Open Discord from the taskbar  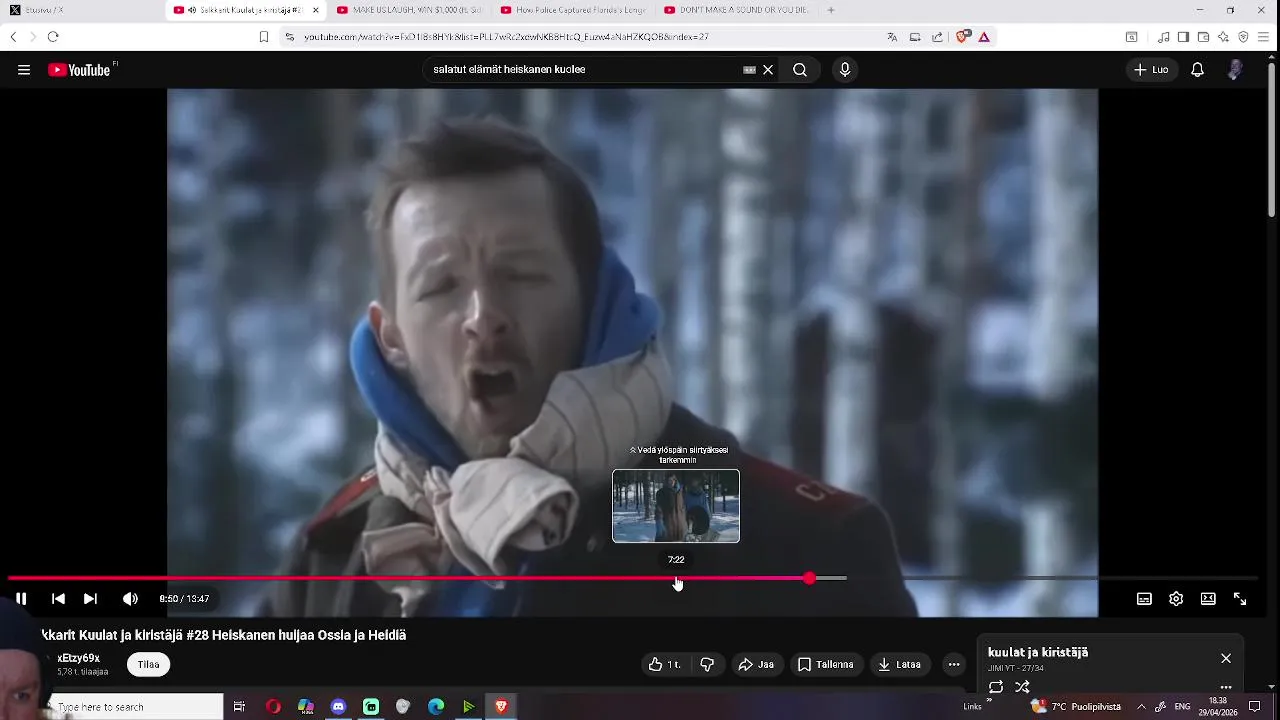(x=338, y=707)
